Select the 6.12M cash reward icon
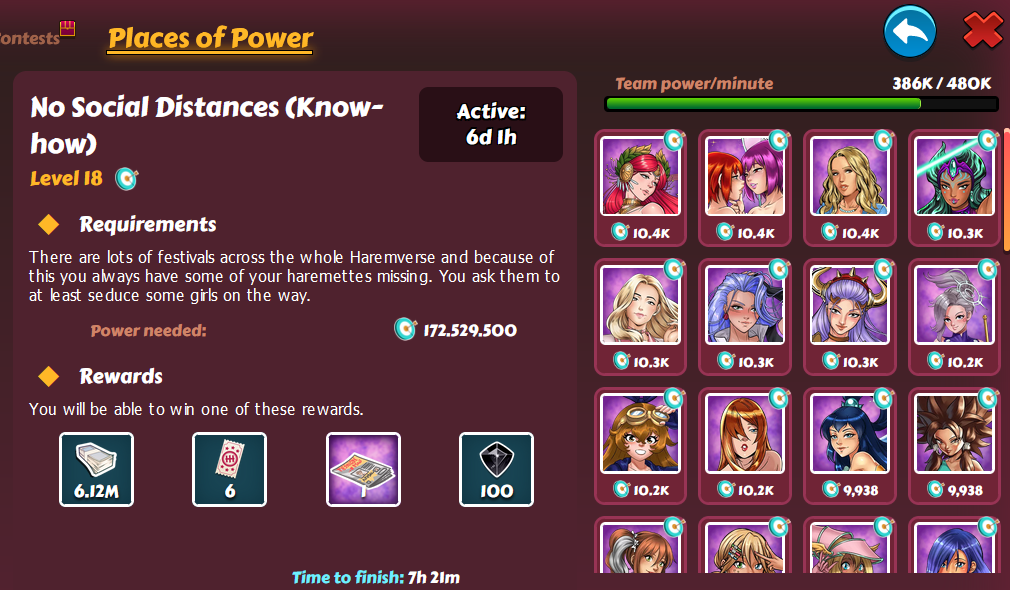 [x=97, y=470]
